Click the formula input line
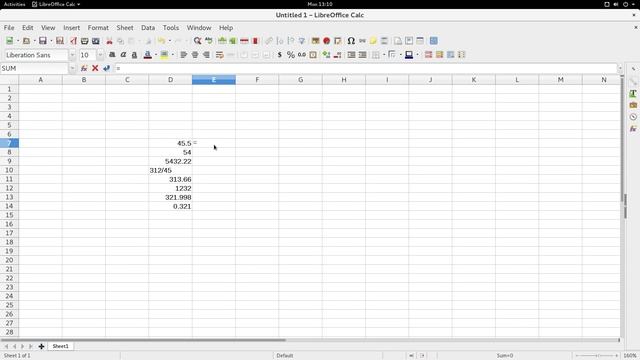Viewport: 640px width, 360px height. pos(366,68)
